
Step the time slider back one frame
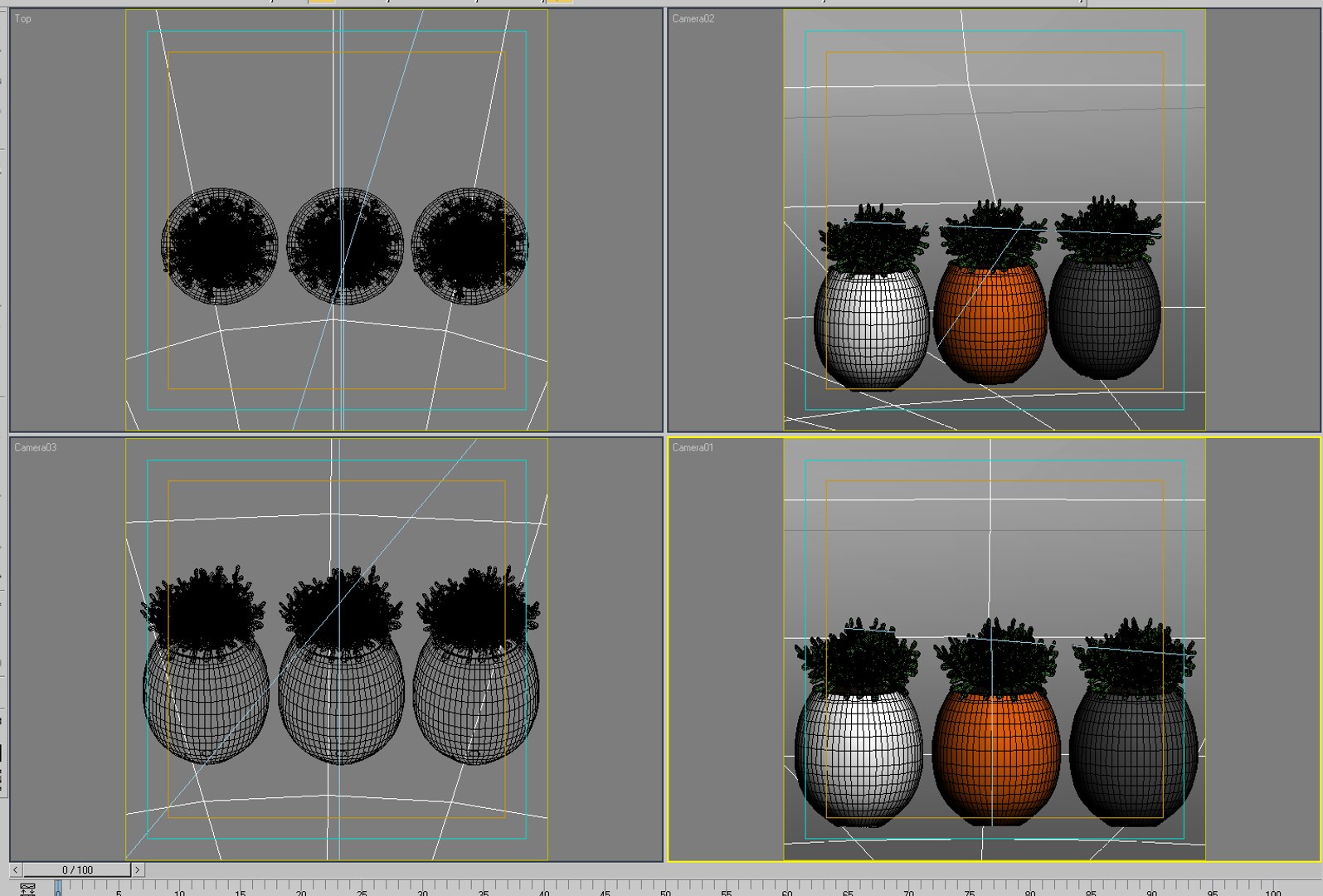click(x=16, y=869)
